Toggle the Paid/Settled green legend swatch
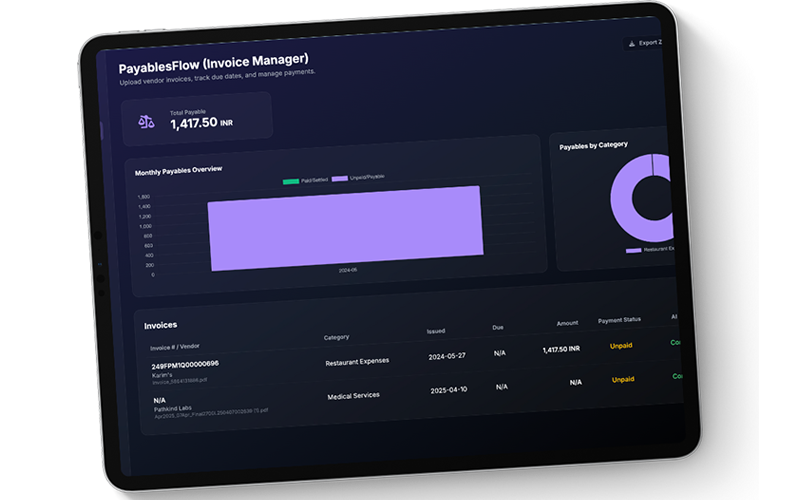 click(x=291, y=181)
